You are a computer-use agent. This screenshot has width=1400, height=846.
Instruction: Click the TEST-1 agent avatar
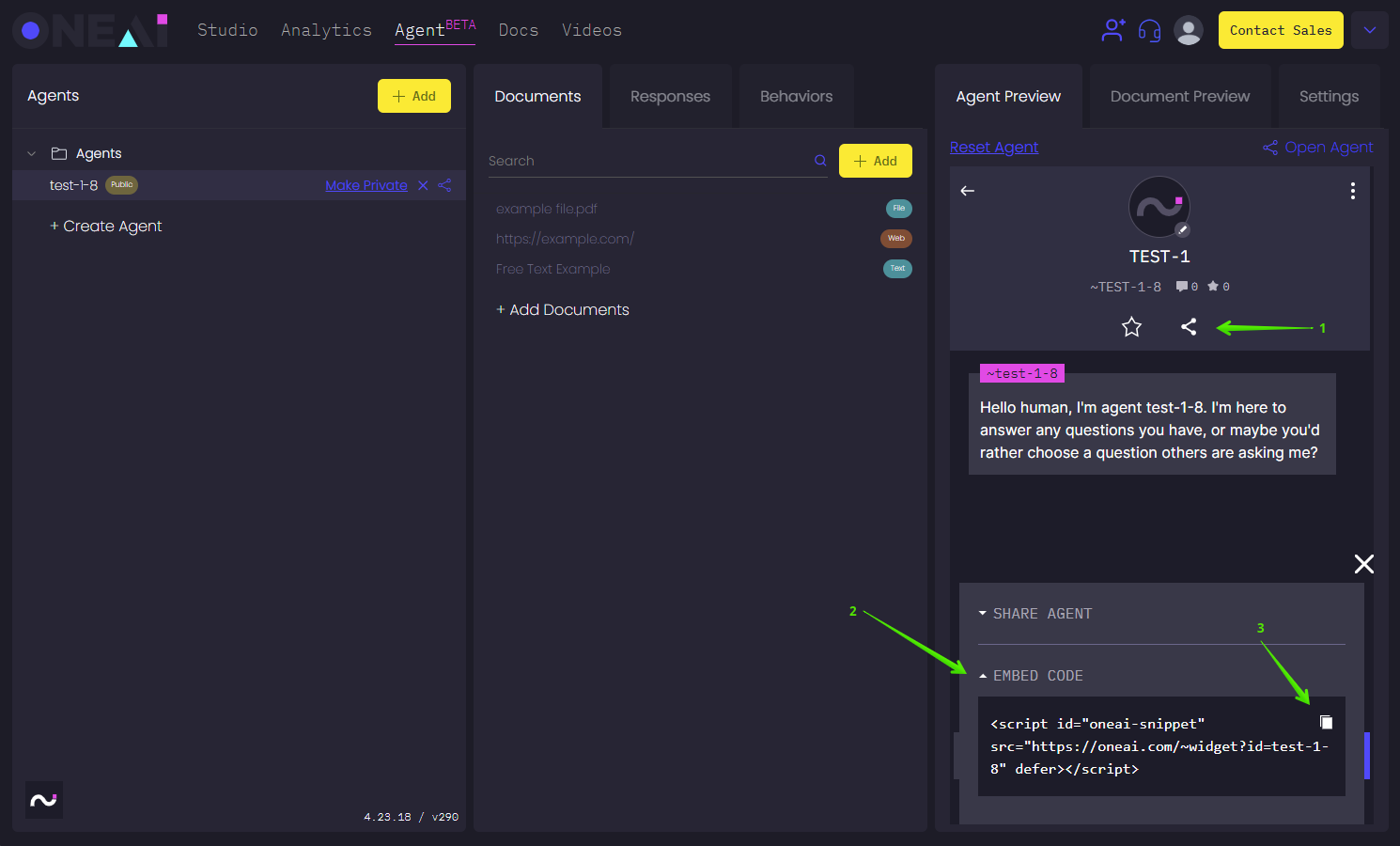coord(1159,207)
